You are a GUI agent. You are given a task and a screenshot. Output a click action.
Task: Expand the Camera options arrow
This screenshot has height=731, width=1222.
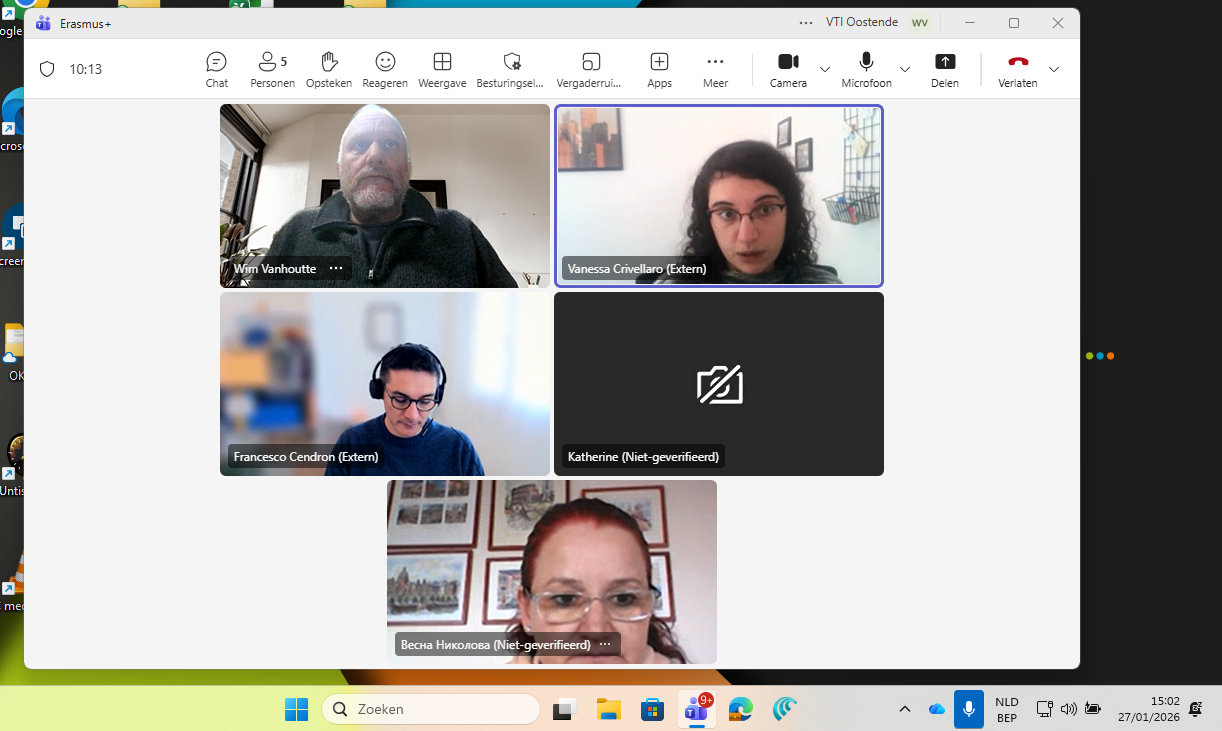click(825, 69)
